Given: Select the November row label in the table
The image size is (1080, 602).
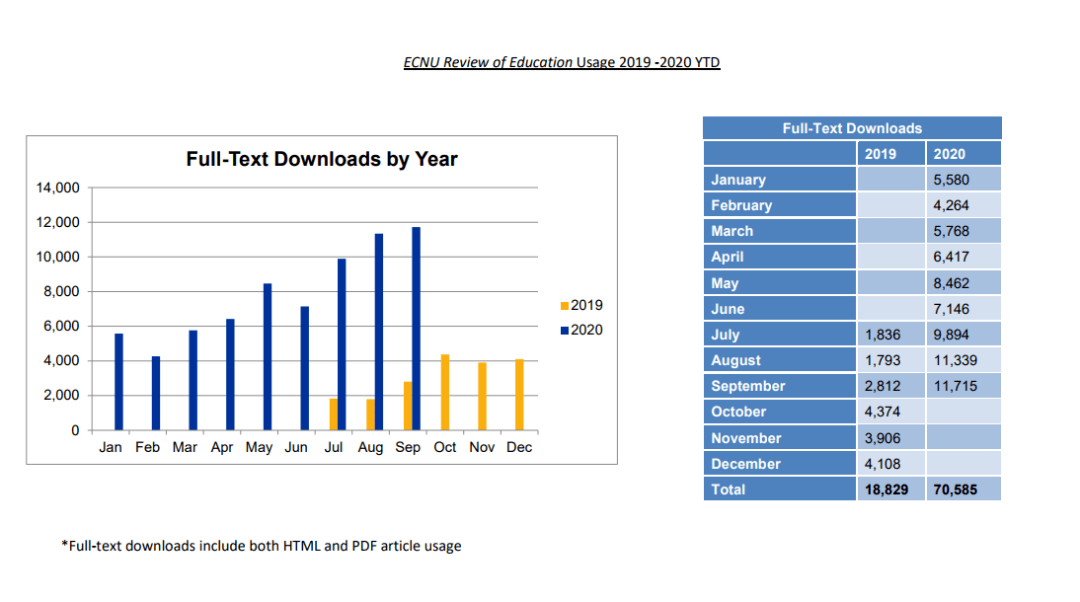Looking at the screenshot, I should 746,438.
